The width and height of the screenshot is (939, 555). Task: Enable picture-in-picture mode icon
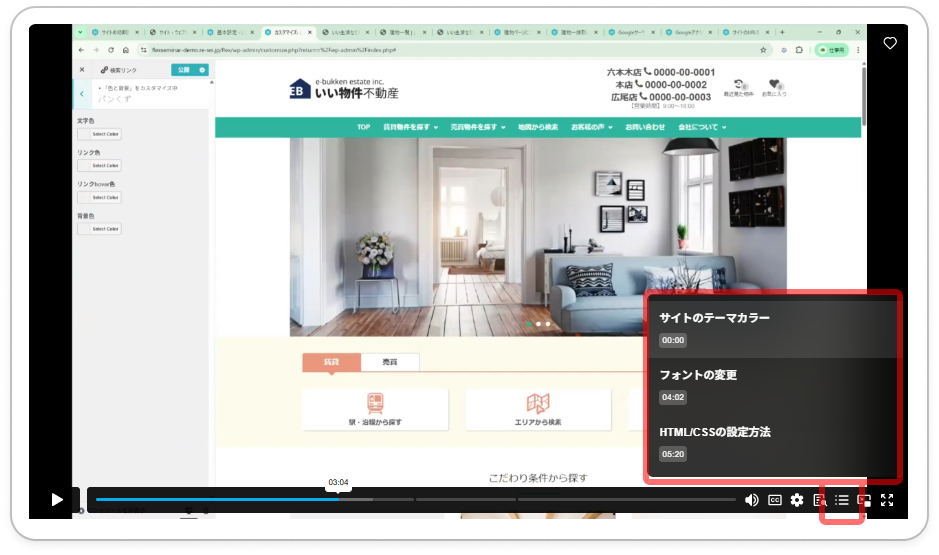coord(864,500)
